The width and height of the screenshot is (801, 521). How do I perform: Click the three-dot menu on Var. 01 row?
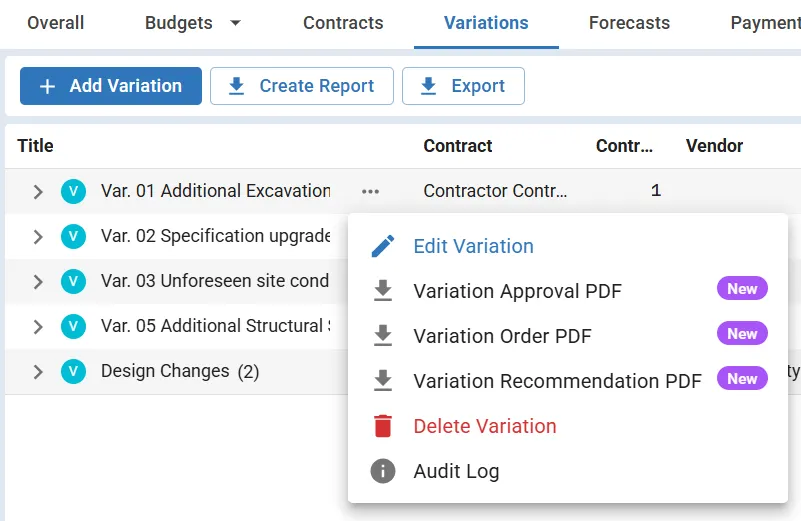(371, 191)
